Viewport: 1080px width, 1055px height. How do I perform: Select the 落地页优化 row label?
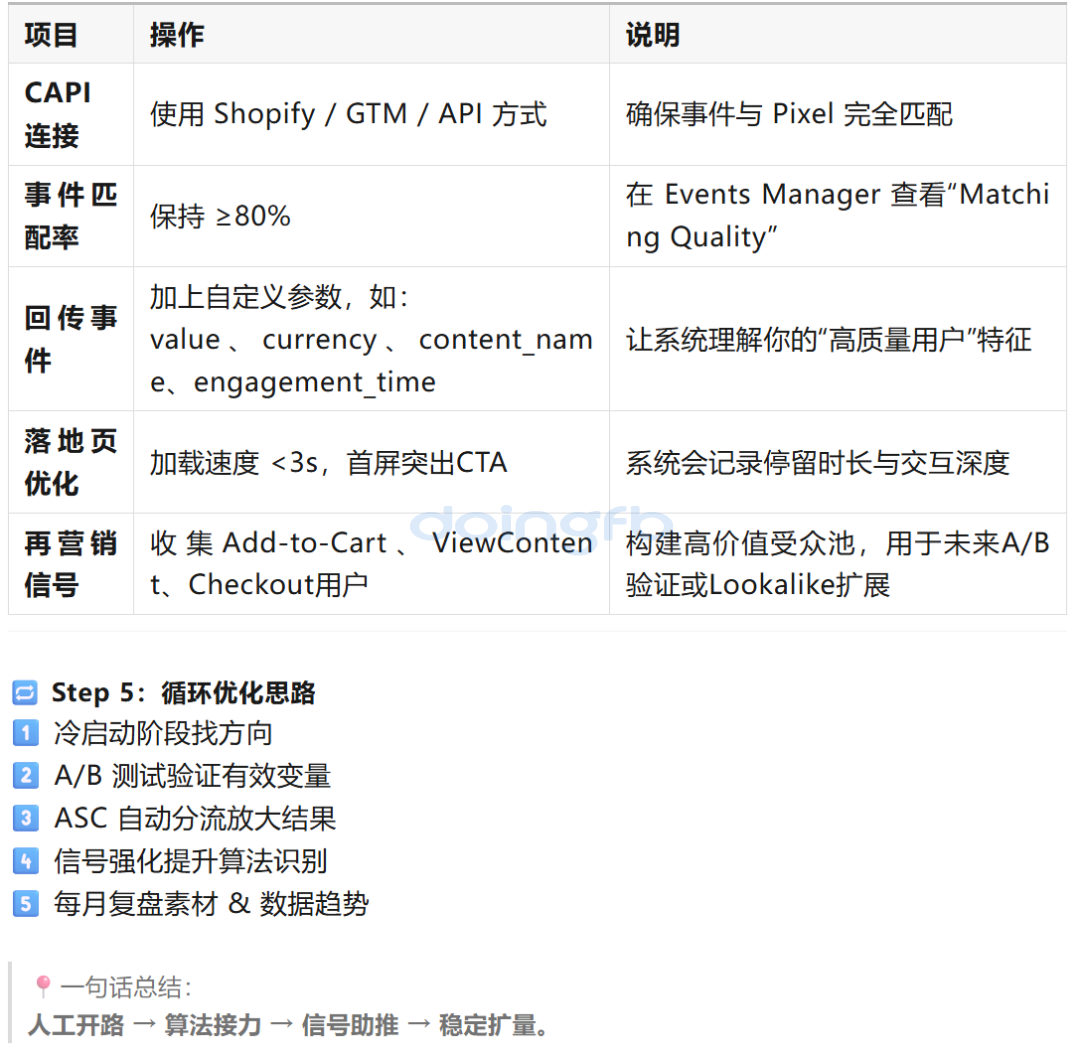coord(70,462)
